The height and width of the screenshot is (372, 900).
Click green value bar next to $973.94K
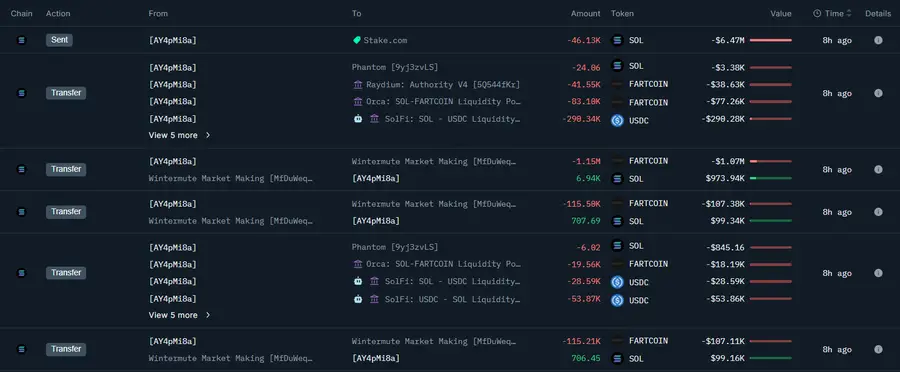(770, 179)
